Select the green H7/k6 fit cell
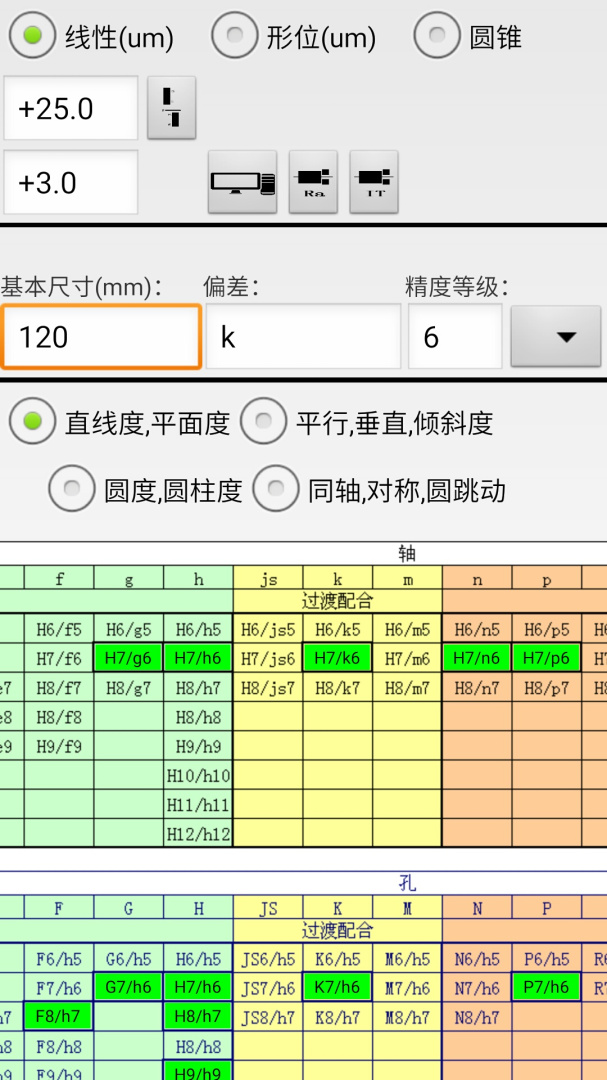This screenshot has height=1080, width=607. 338,658
